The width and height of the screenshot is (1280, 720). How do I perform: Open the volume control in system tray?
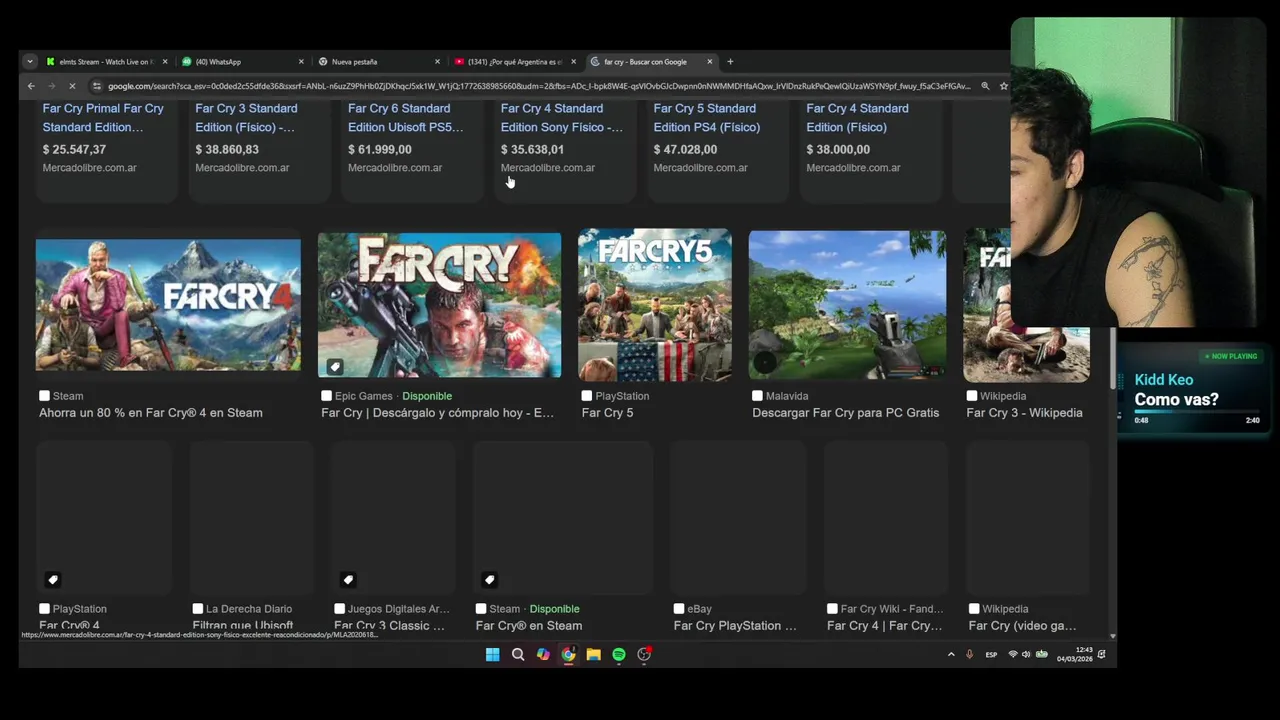pyautogui.click(x=1026, y=655)
